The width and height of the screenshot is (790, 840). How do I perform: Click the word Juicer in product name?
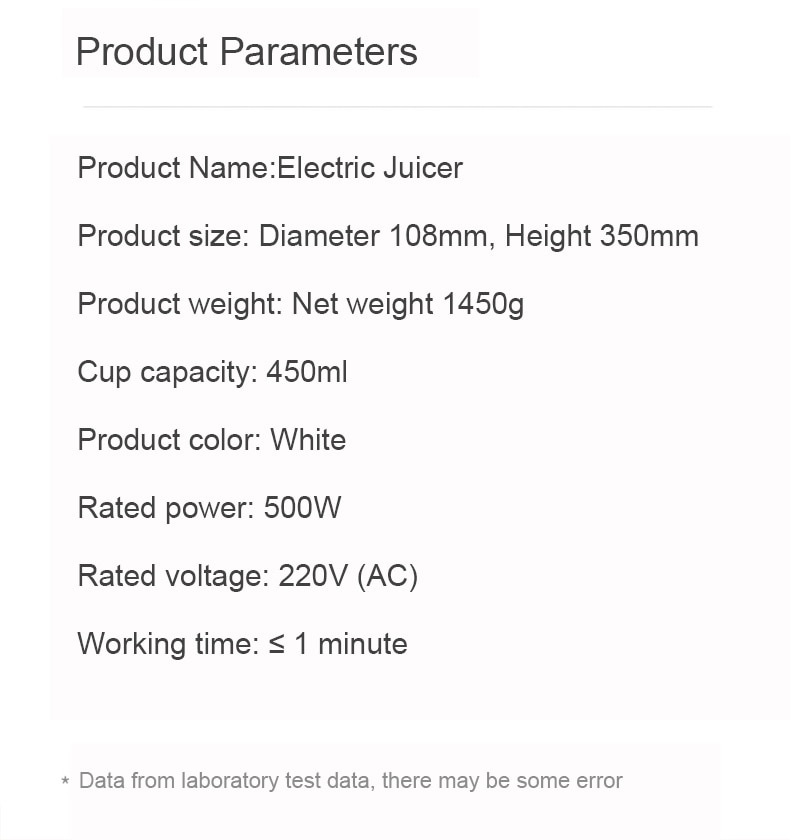click(x=423, y=168)
